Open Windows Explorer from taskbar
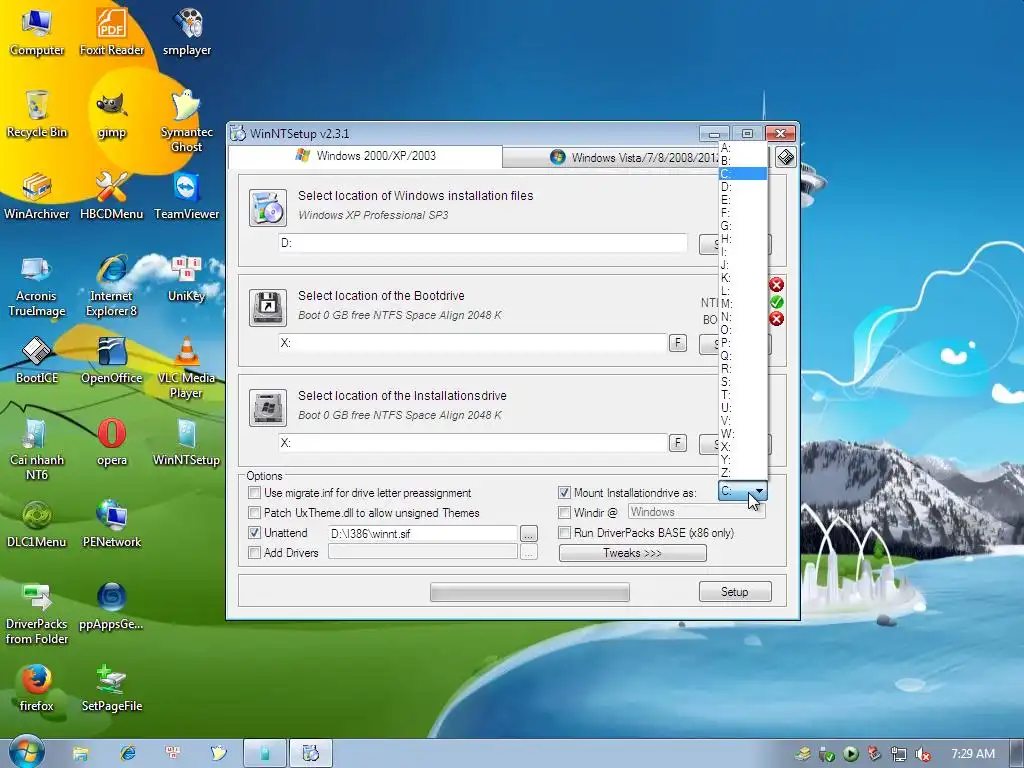This screenshot has height=768, width=1024. click(x=80, y=754)
